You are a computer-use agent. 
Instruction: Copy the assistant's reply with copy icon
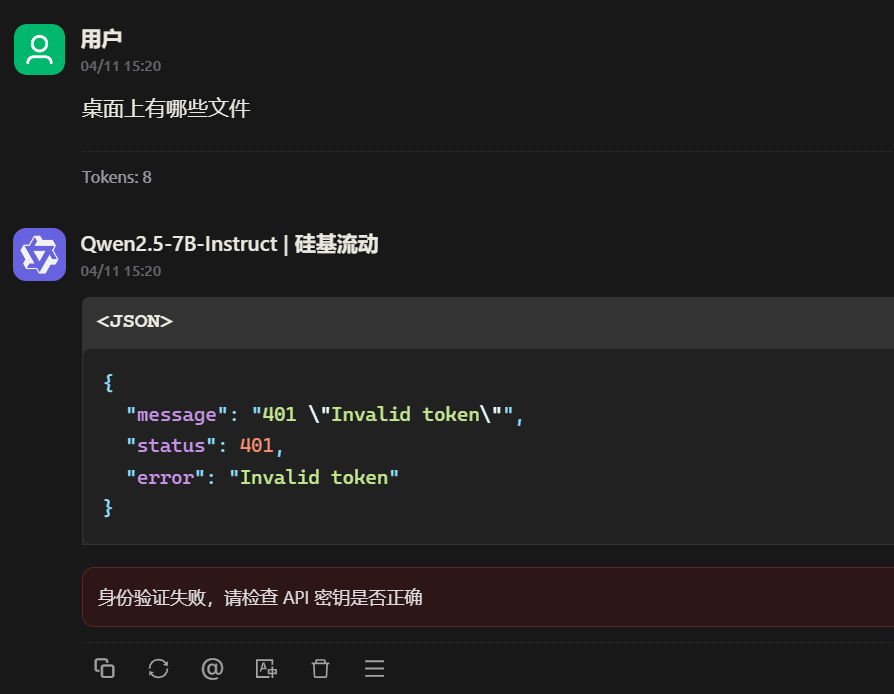pos(104,668)
